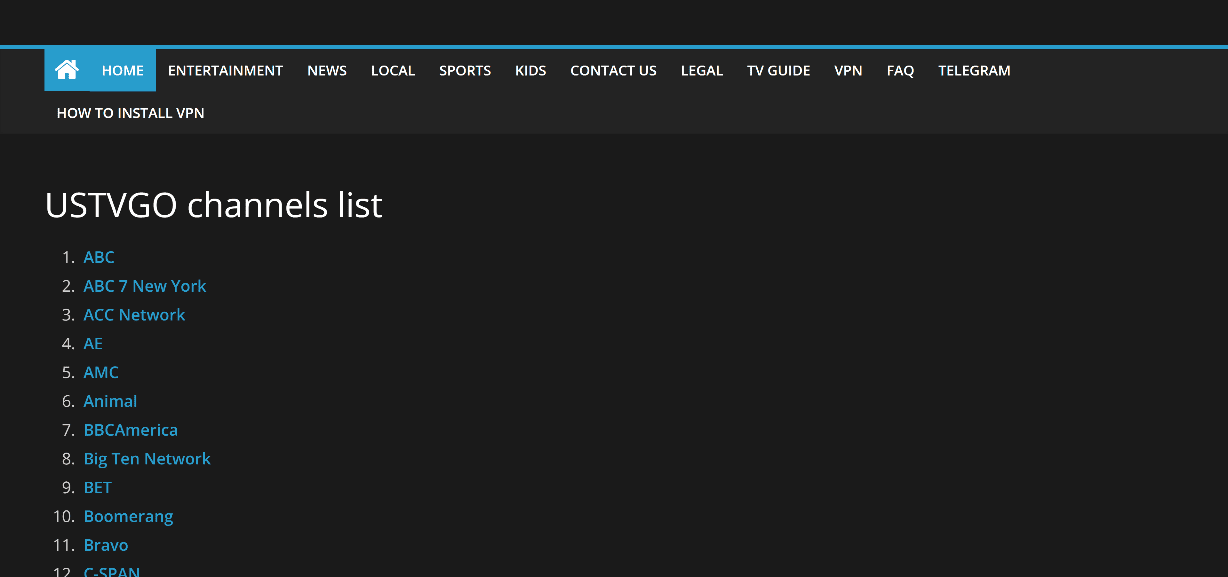1228x577 pixels.
Task: Open the C-SPAN channel link
Action: click(112, 571)
